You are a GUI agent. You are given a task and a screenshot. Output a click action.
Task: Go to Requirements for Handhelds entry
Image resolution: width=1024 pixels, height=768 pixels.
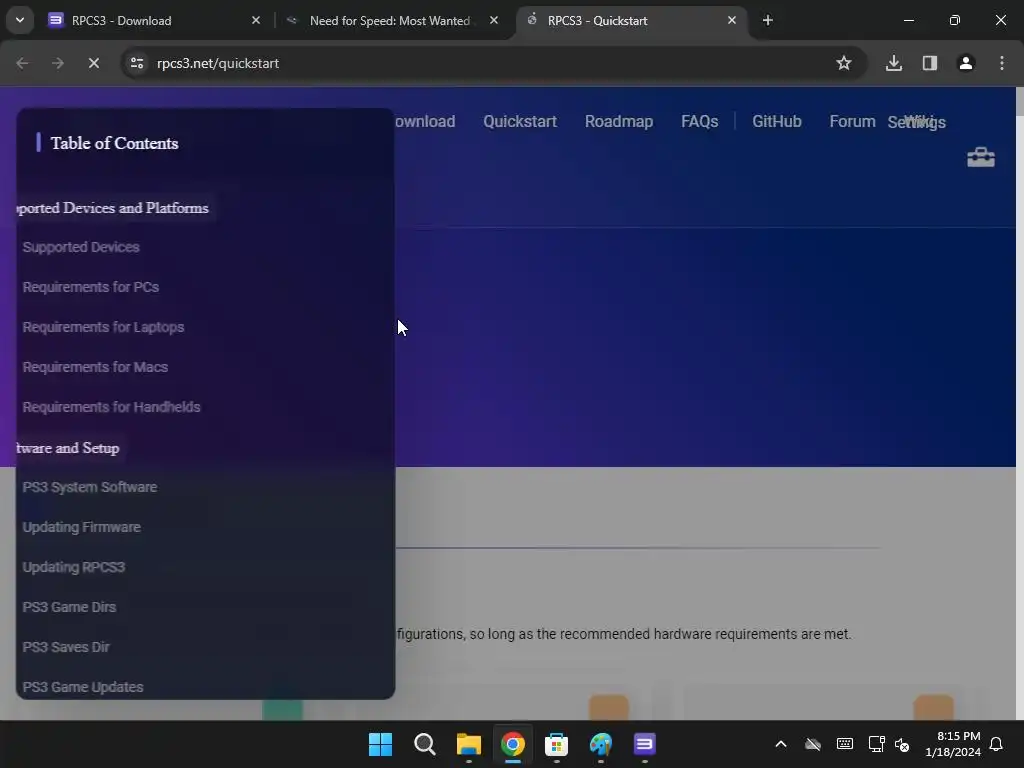[x=112, y=407]
